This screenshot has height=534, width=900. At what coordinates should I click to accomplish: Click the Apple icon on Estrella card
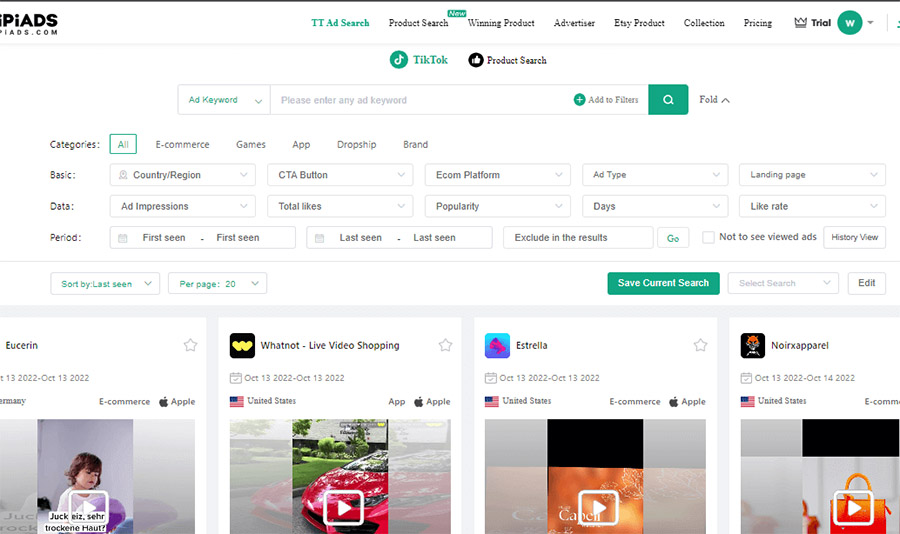coord(673,401)
